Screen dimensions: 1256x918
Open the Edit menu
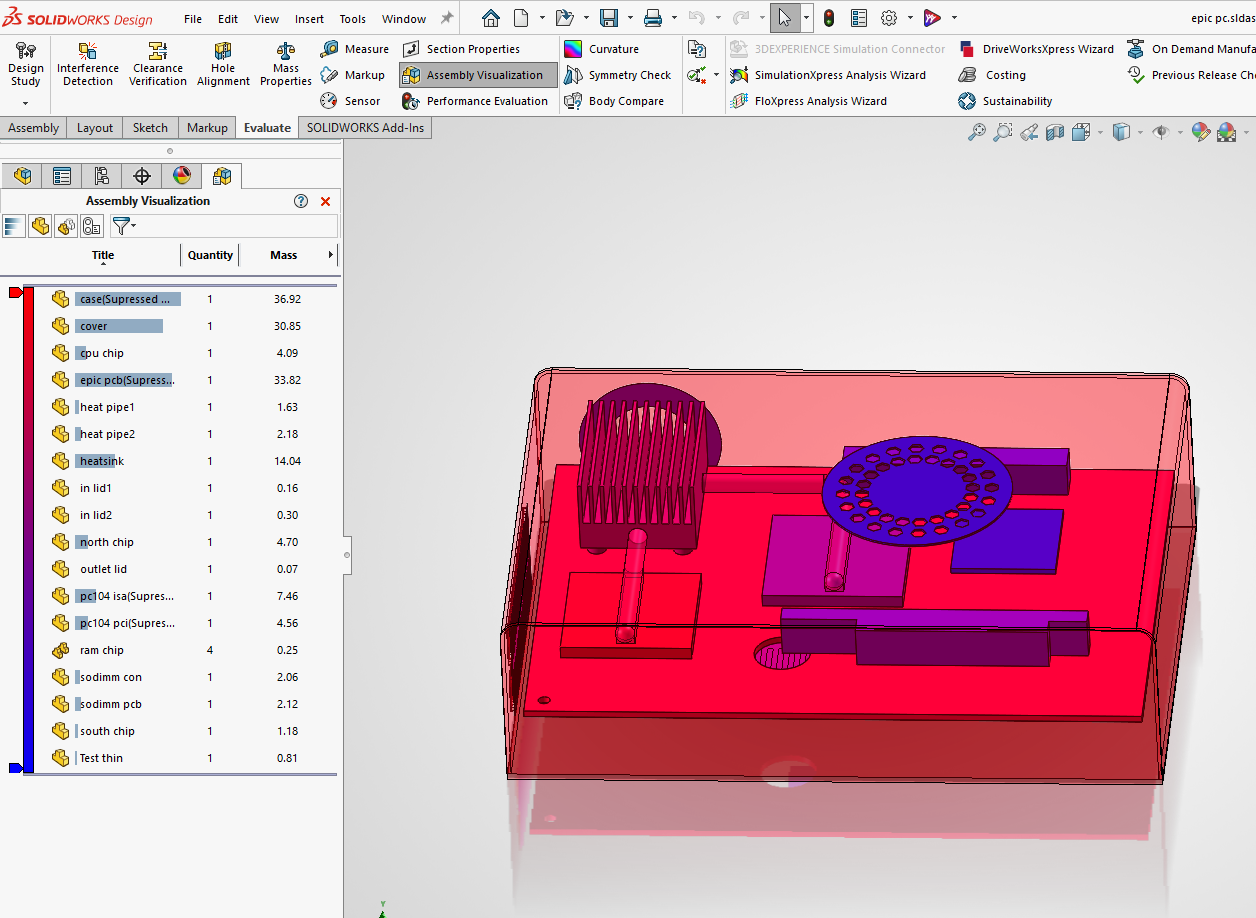[228, 19]
